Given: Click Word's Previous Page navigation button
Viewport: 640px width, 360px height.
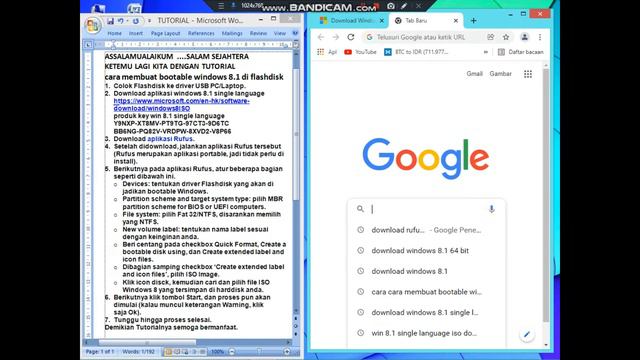Looking at the screenshot, I should point(296,318).
